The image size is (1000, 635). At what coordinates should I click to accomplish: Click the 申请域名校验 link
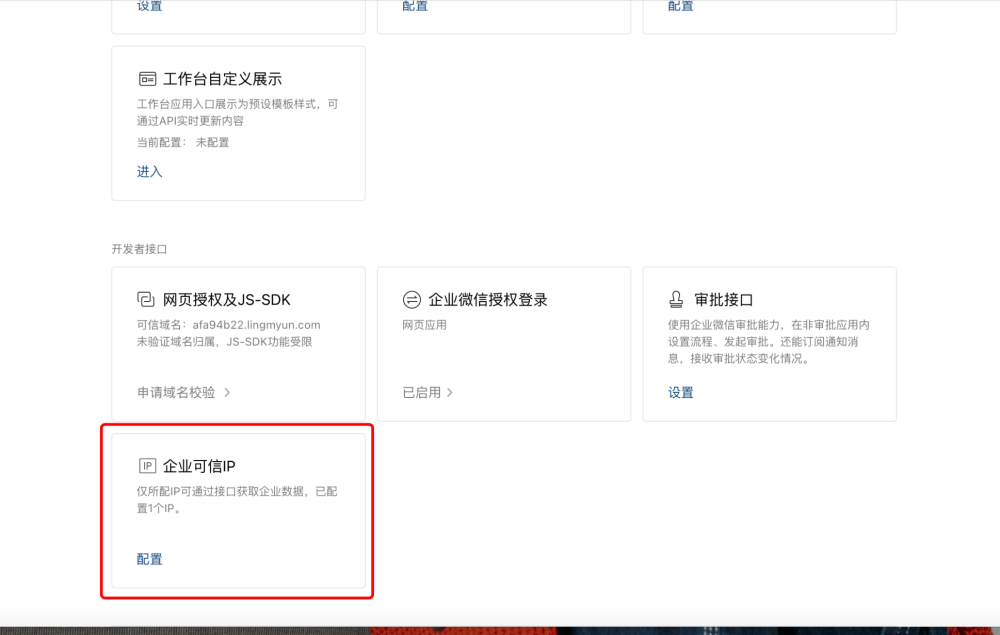(176, 393)
